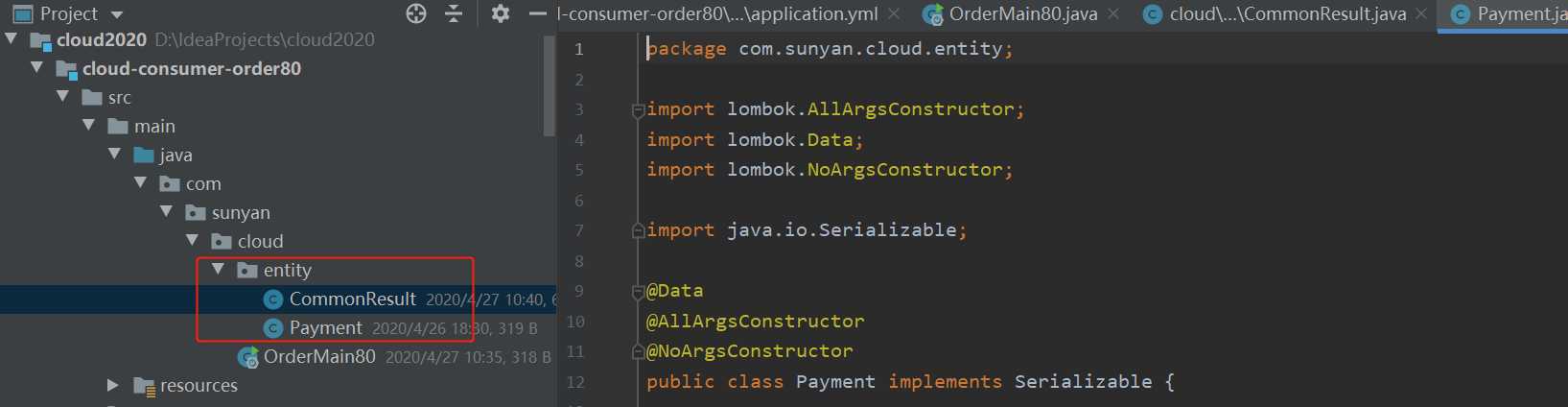Expand the resources folder
Viewport: 1568px width, 407px height.
(x=113, y=385)
